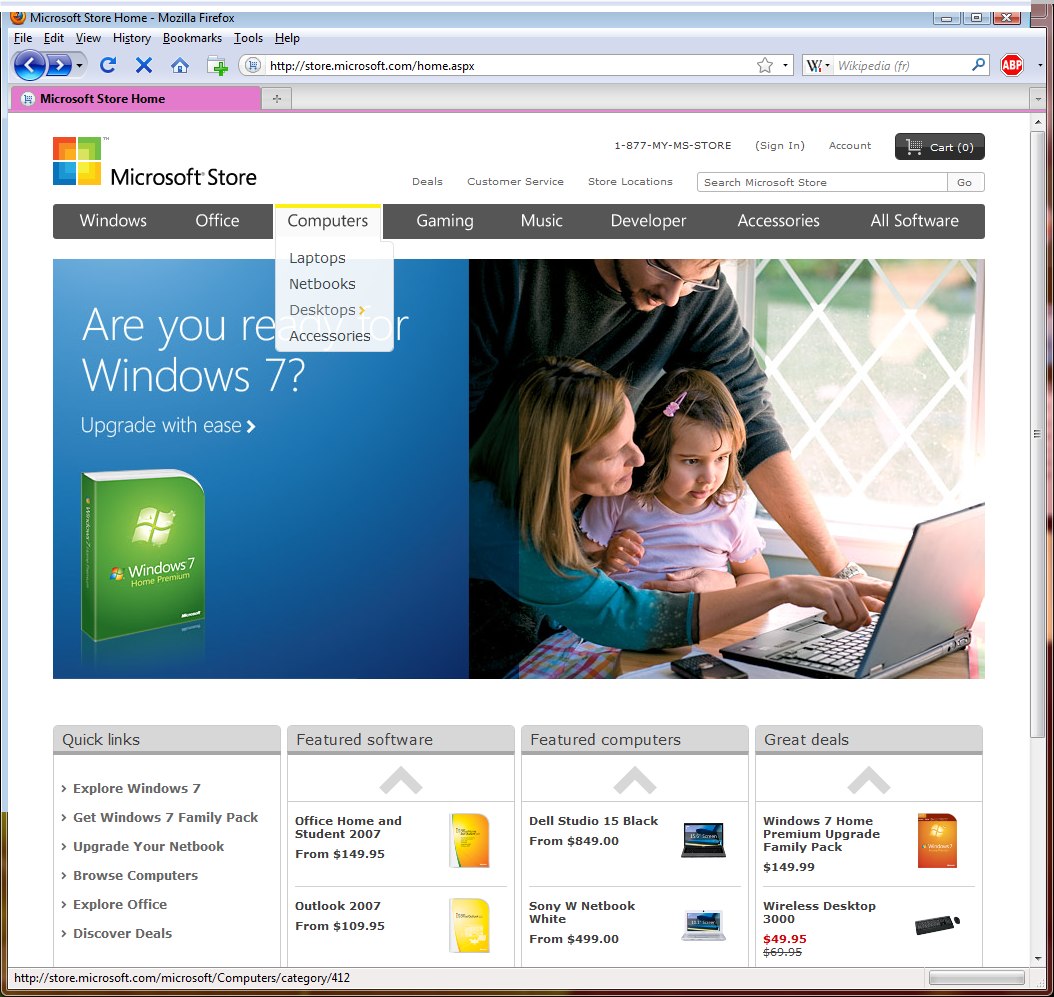This screenshot has height=997, width=1054.
Task: Go forward with the forward arrow button
Action: click(60, 65)
